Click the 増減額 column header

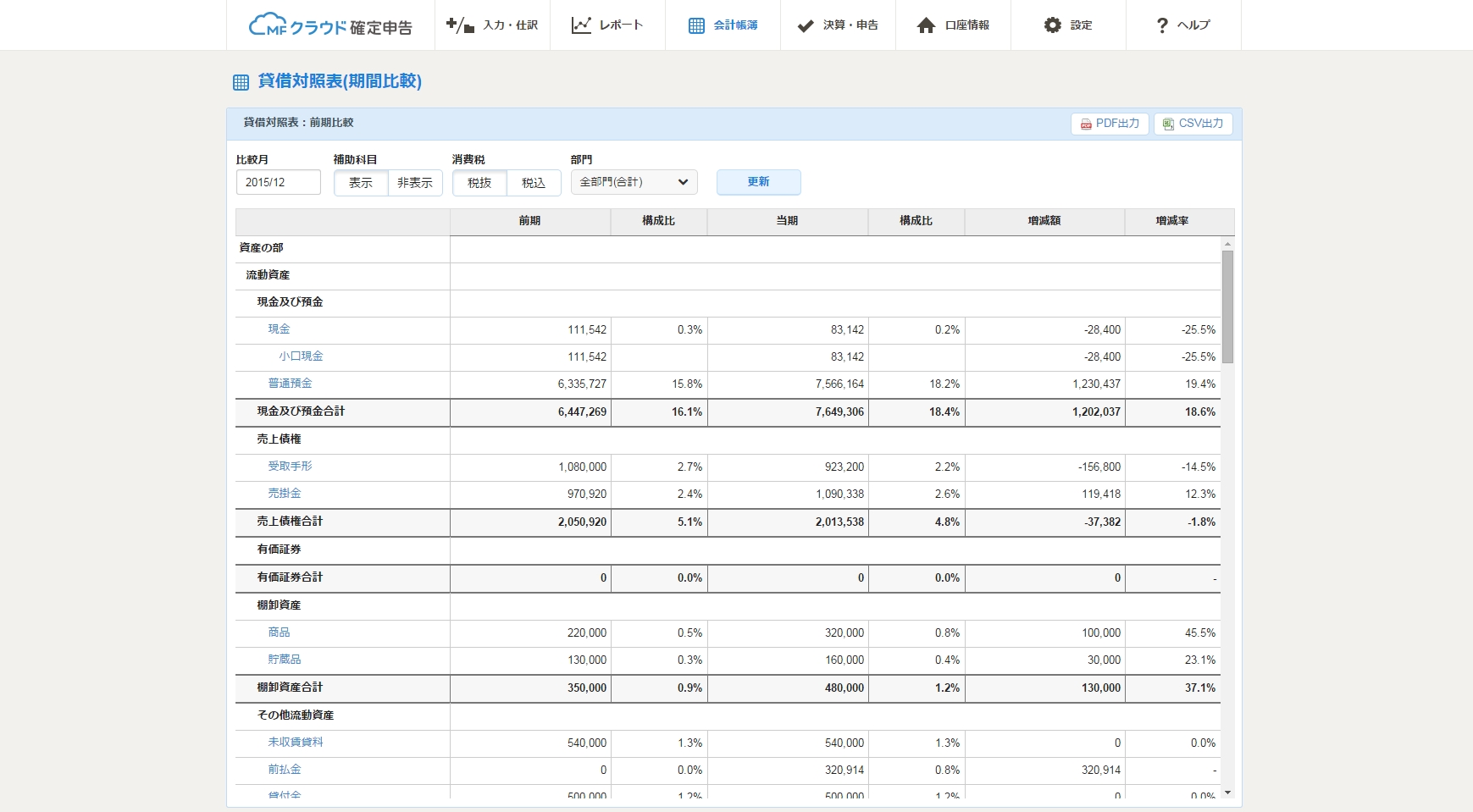point(1044,221)
